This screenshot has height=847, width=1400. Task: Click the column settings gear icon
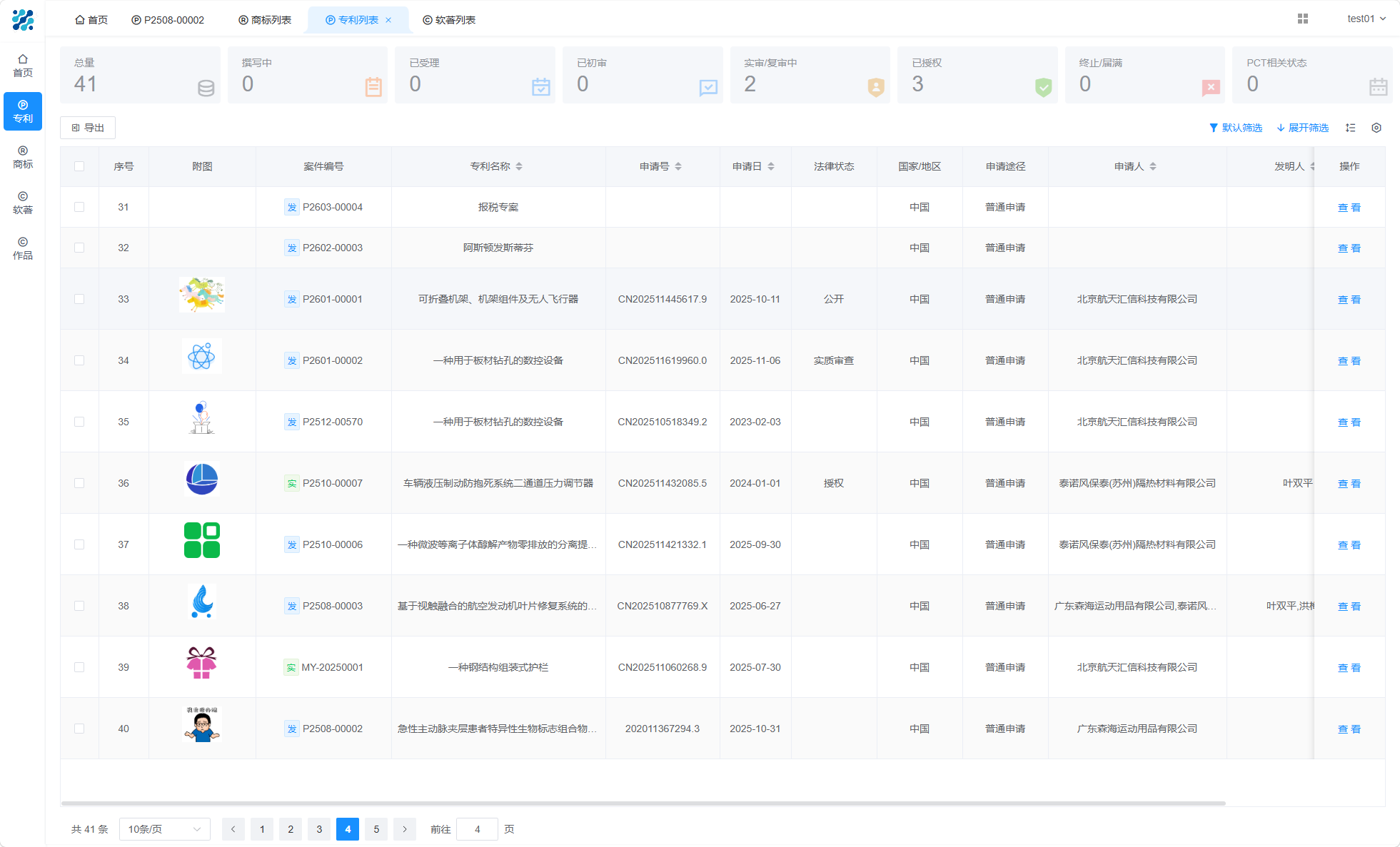1376,128
